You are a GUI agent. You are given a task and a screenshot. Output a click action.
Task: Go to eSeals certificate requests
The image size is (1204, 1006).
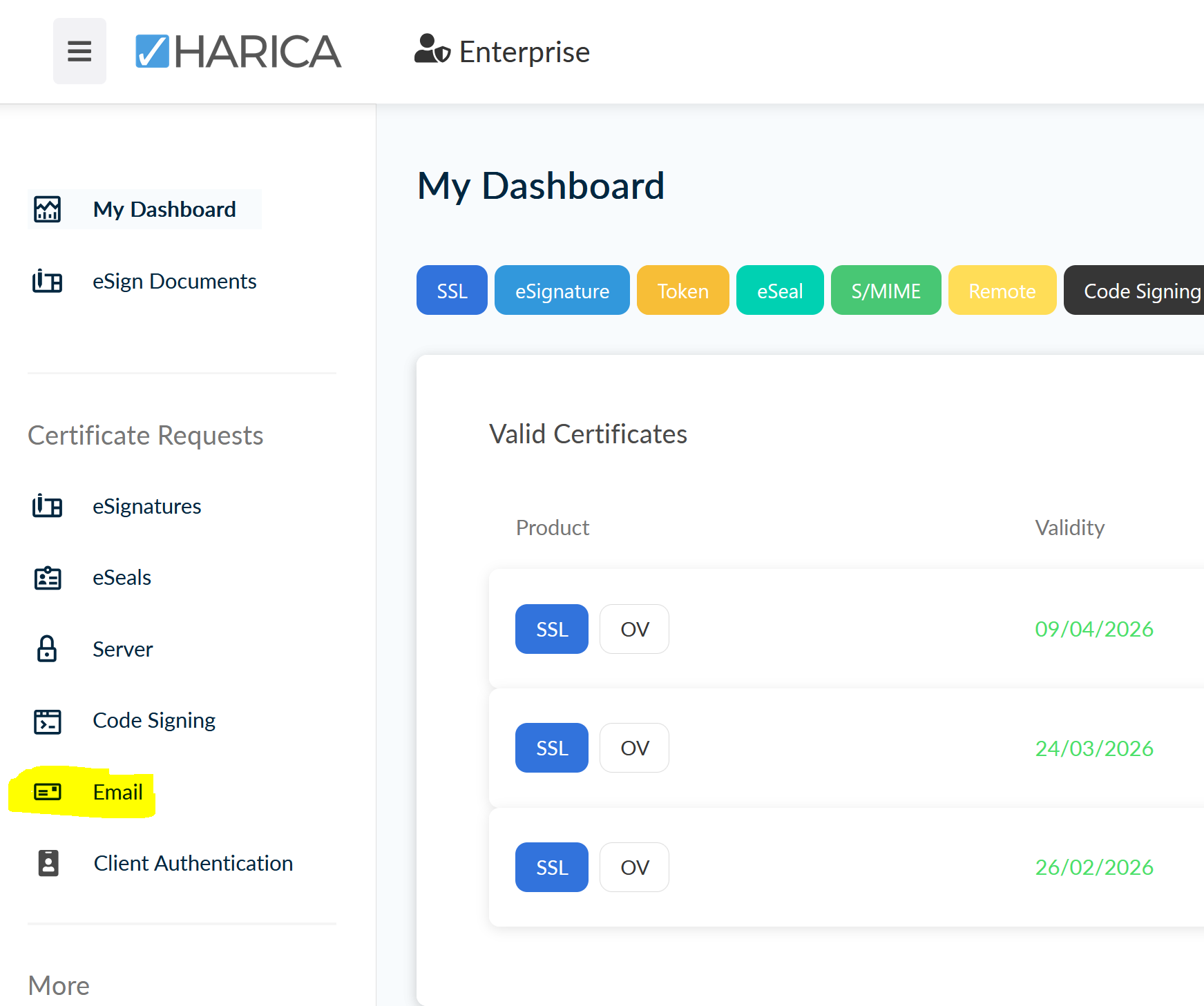pyautogui.click(x=122, y=577)
